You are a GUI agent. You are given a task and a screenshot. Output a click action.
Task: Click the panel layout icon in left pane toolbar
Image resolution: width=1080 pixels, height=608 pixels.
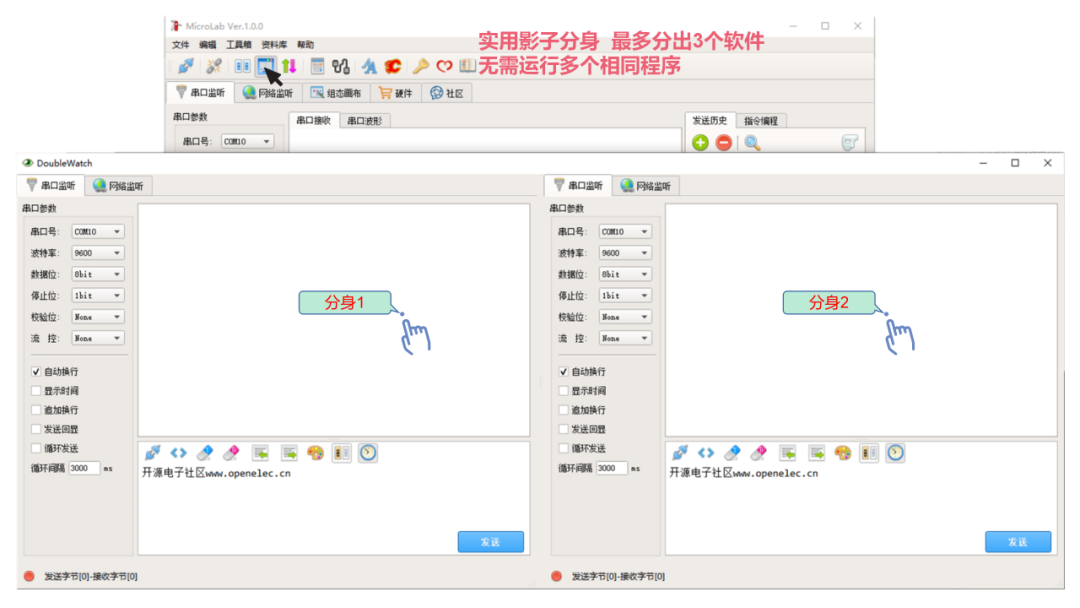[342, 452]
